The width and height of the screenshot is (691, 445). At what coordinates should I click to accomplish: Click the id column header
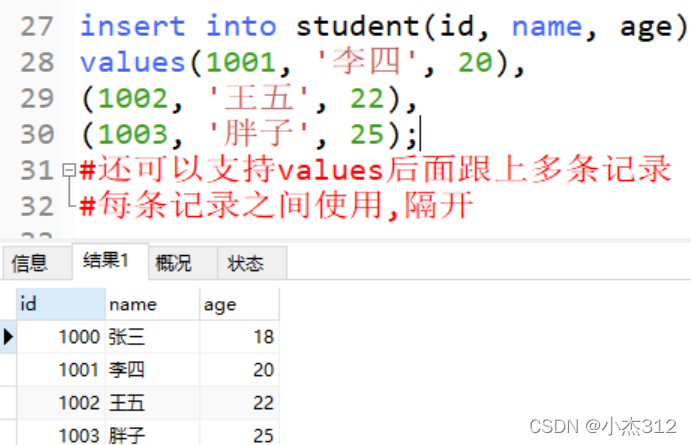click(61, 304)
